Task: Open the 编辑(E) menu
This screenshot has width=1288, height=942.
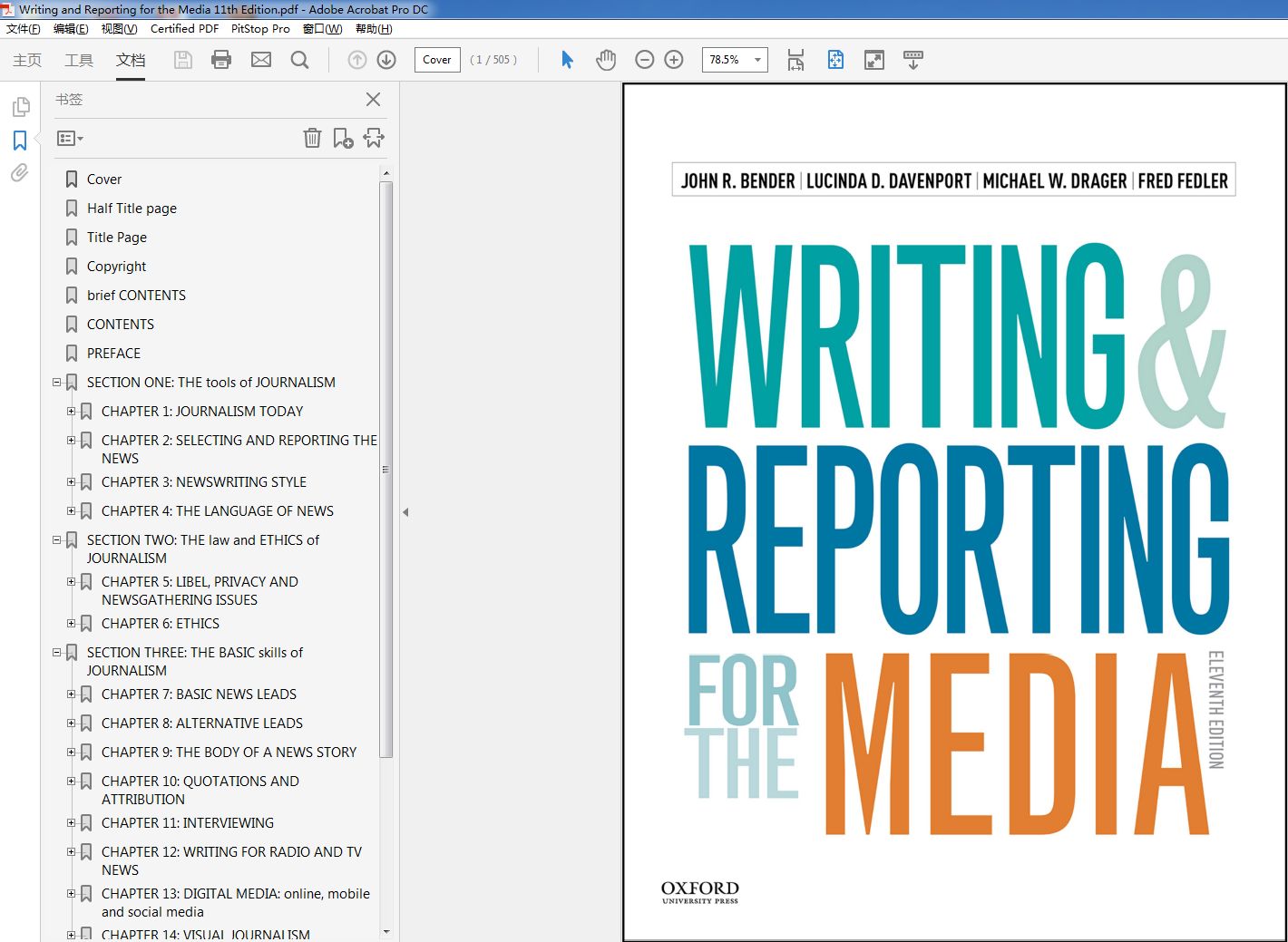Action: 71,29
